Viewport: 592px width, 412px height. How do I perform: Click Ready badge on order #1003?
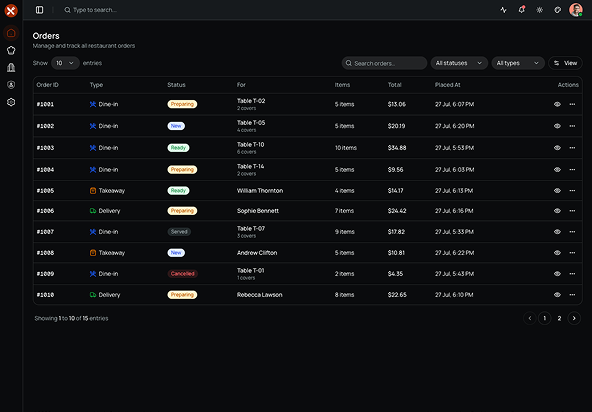(178, 148)
